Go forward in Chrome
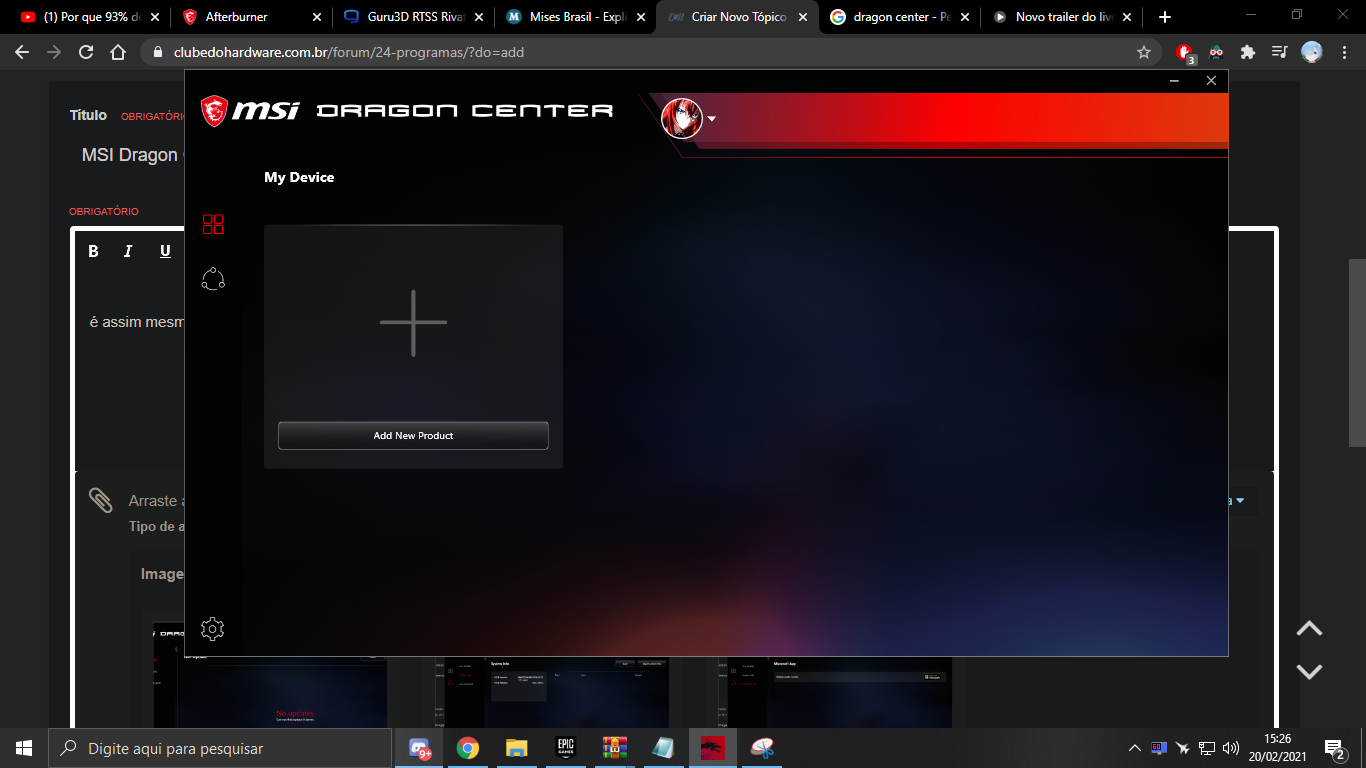This screenshot has width=1366, height=768. coord(54,52)
